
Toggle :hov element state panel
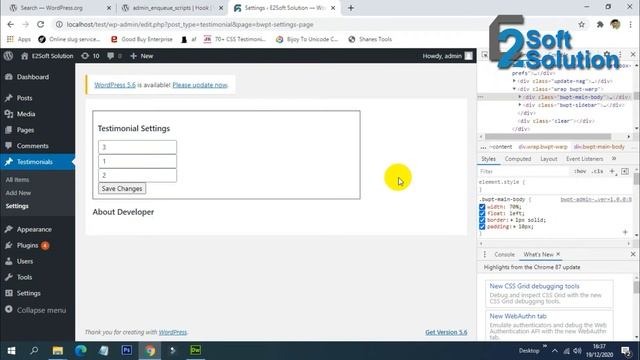tap(580, 171)
